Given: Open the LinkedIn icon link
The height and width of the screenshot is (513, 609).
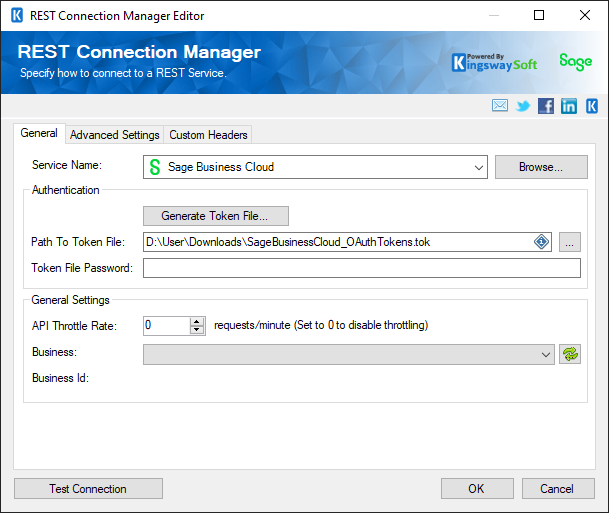Looking at the screenshot, I should (x=569, y=106).
